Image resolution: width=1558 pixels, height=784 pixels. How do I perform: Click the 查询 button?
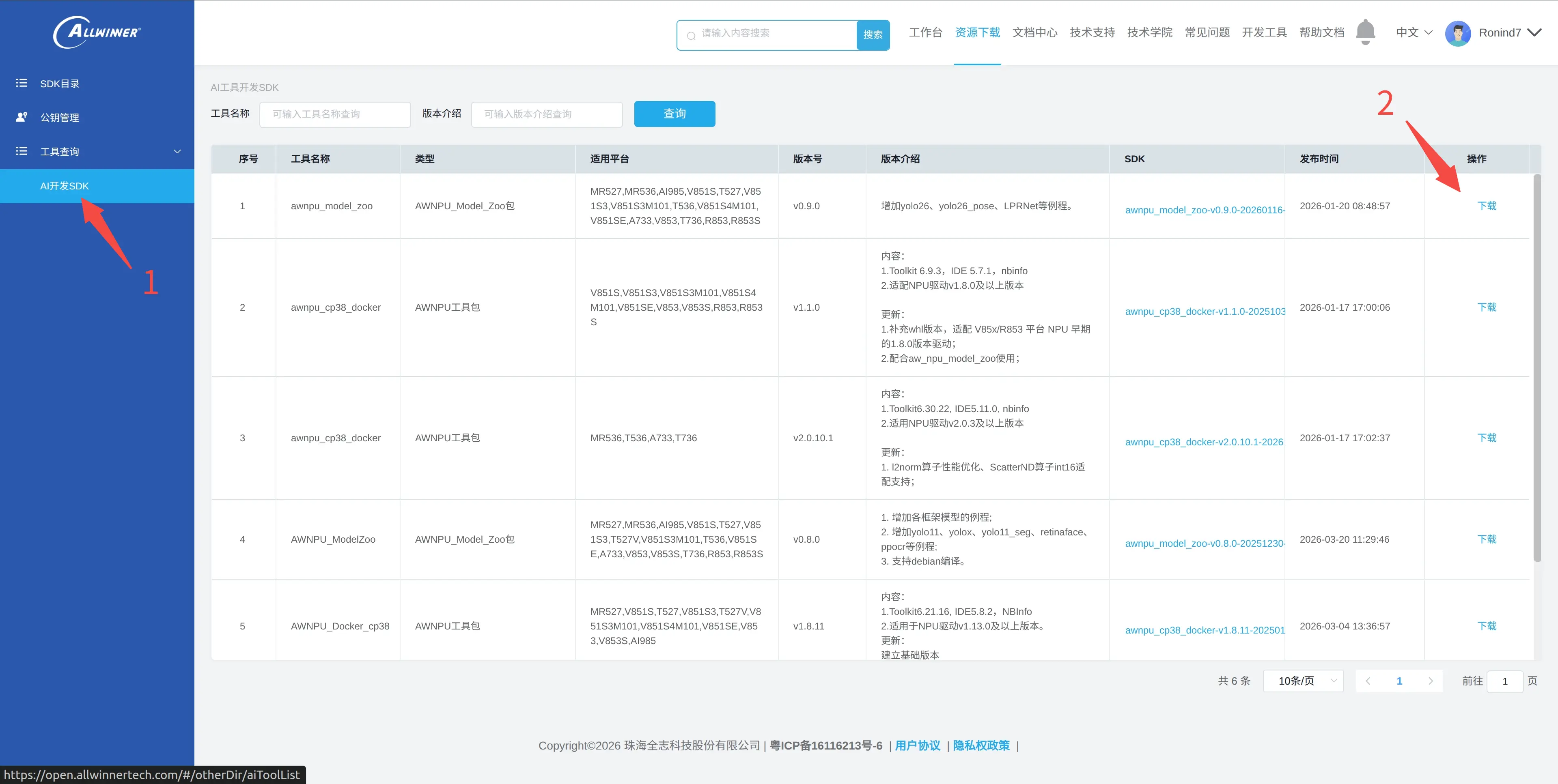tap(674, 114)
